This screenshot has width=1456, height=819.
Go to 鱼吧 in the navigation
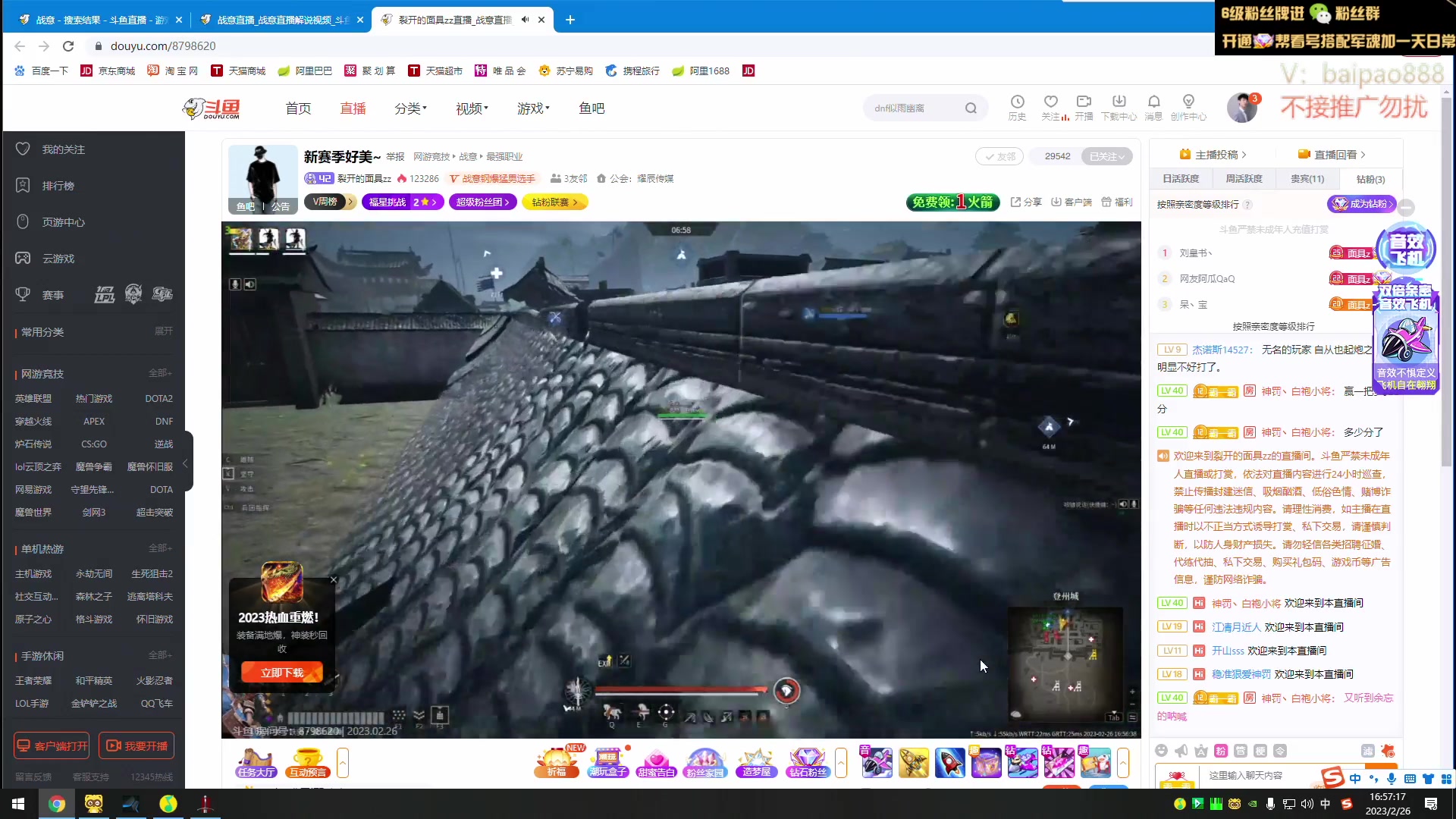tap(591, 108)
